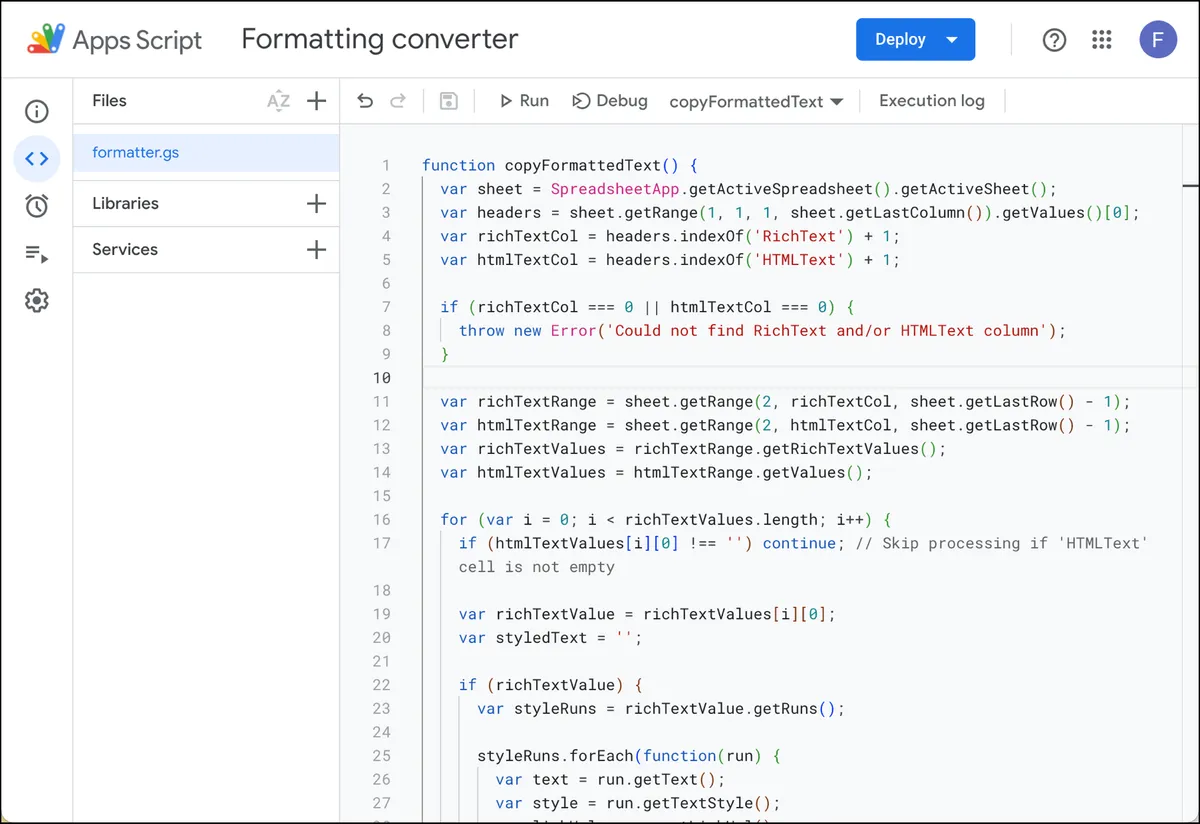Select the formatter.gs file
This screenshot has width=1200, height=824.
click(x=206, y=153)
